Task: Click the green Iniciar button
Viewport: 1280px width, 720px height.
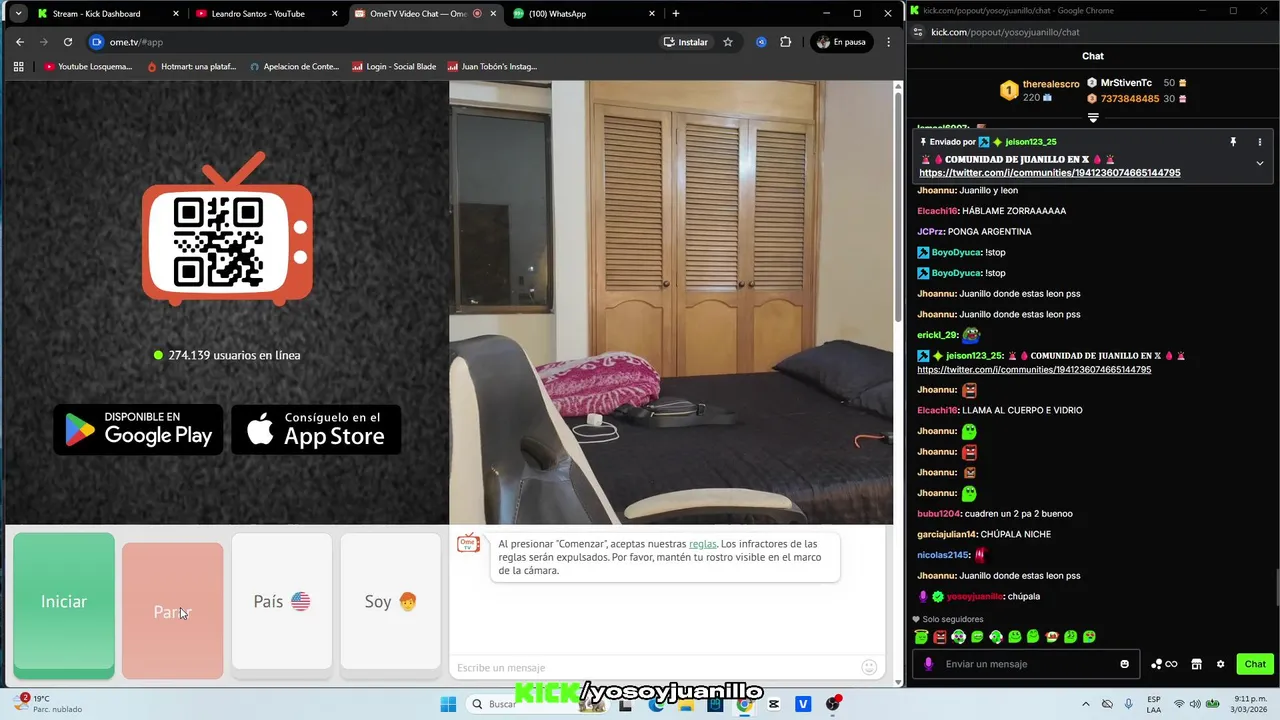Action: tap(64, 603)
